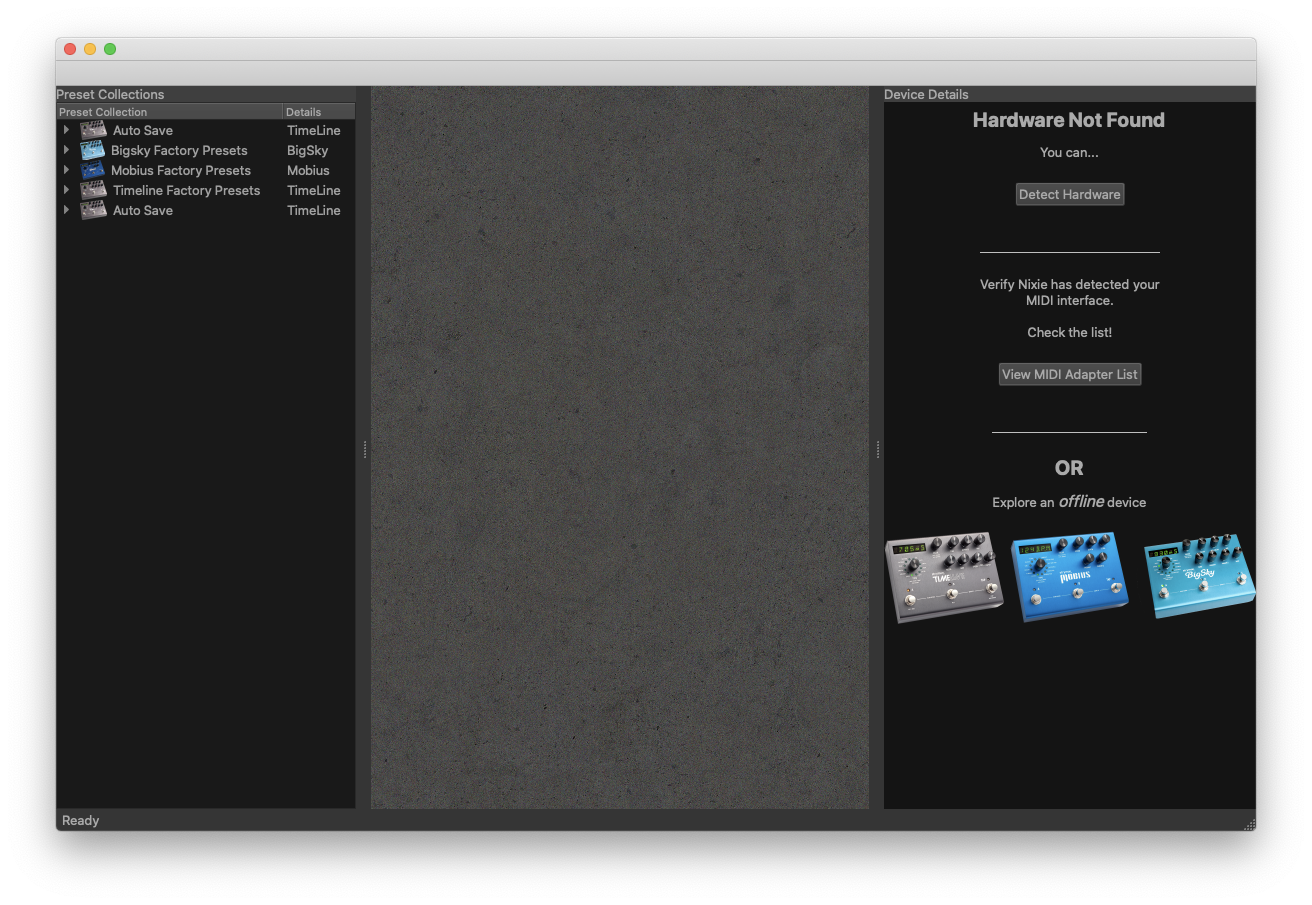Click the Timeline Factory Presets pedal icon

[x=94, y=190]
